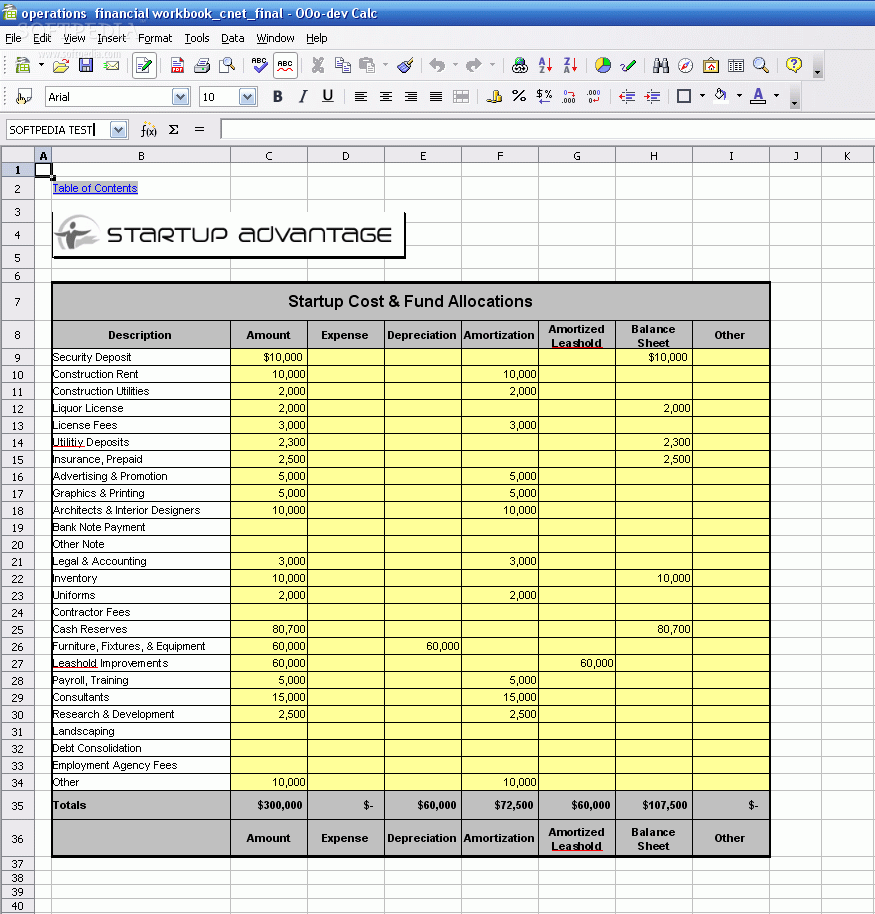Open Background Color paint bucket dropdown arrow
The height and width of the screenshot is (914, 875).
(739, 96)
